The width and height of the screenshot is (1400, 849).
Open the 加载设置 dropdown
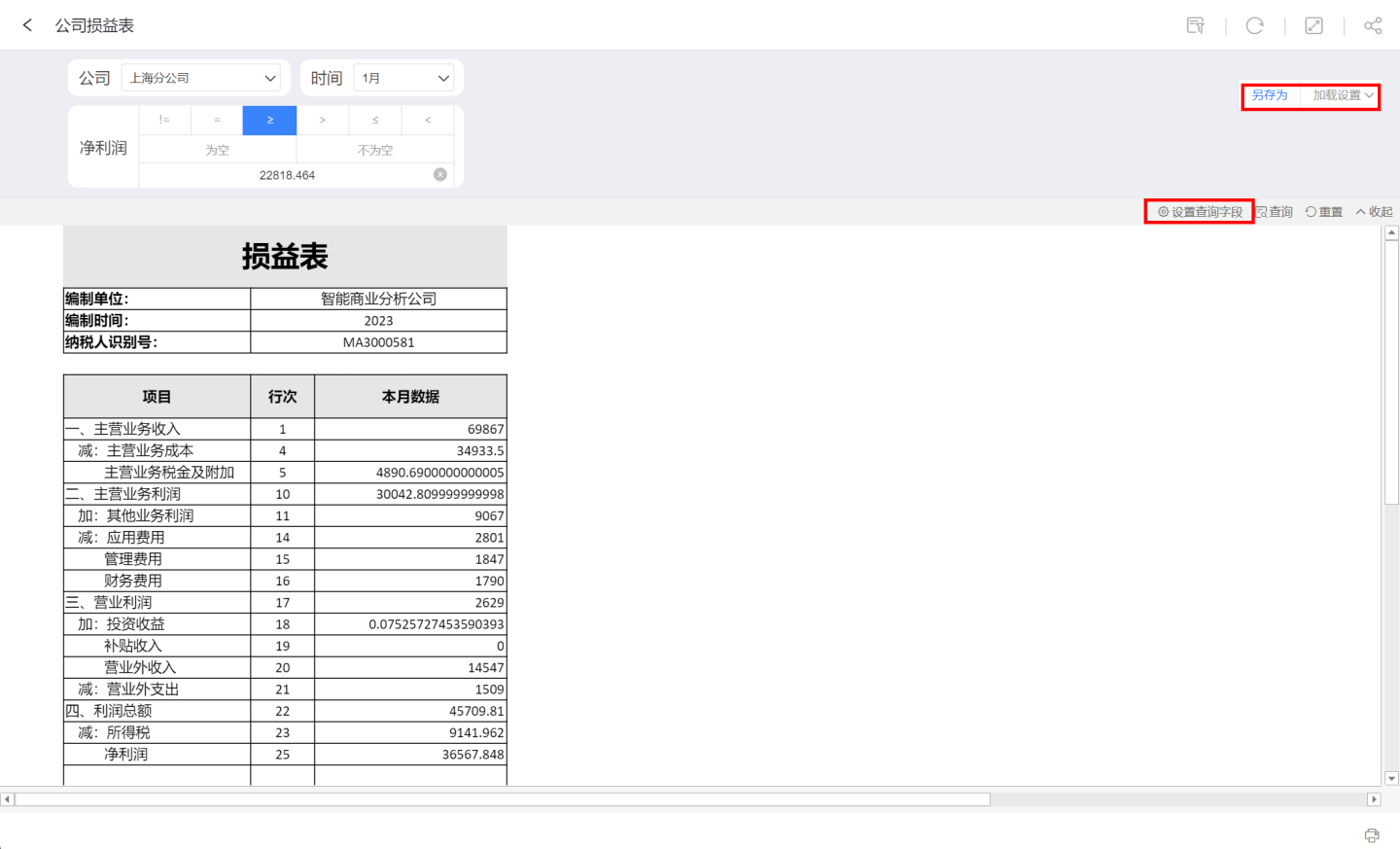coord(1343,95)
